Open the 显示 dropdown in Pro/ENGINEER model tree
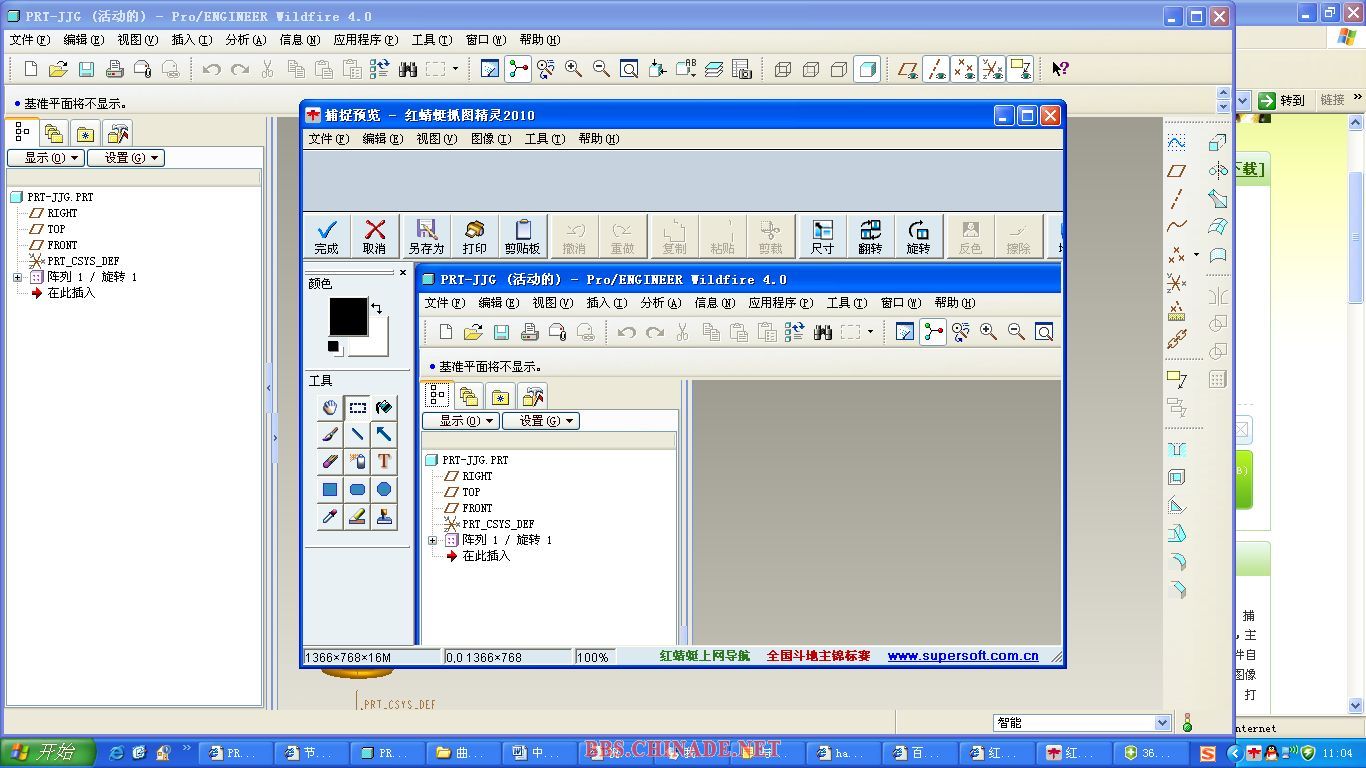This screenshot has height=768, width=1366. click(x=46, y=158)
